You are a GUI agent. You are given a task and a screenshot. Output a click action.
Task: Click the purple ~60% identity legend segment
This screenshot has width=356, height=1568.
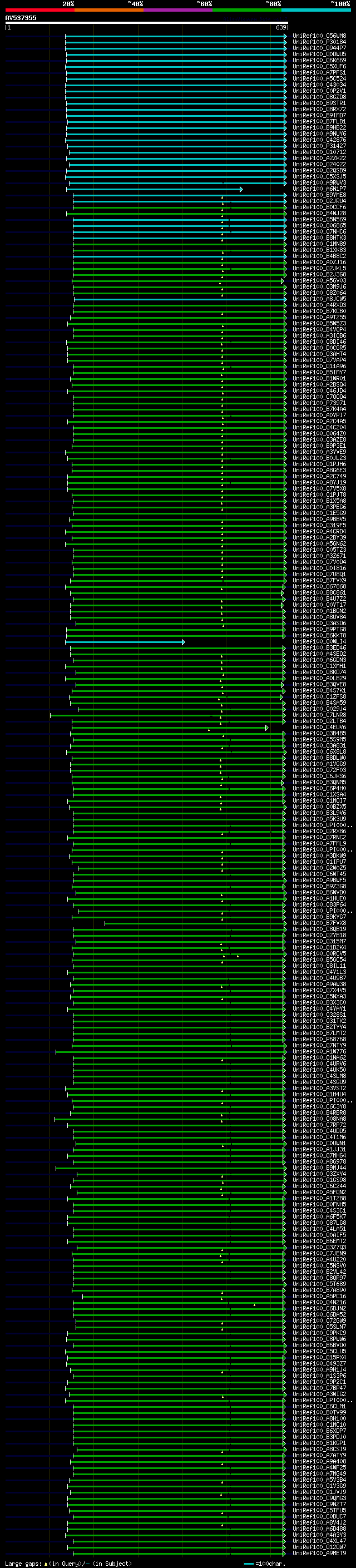(x=177, y=10)
